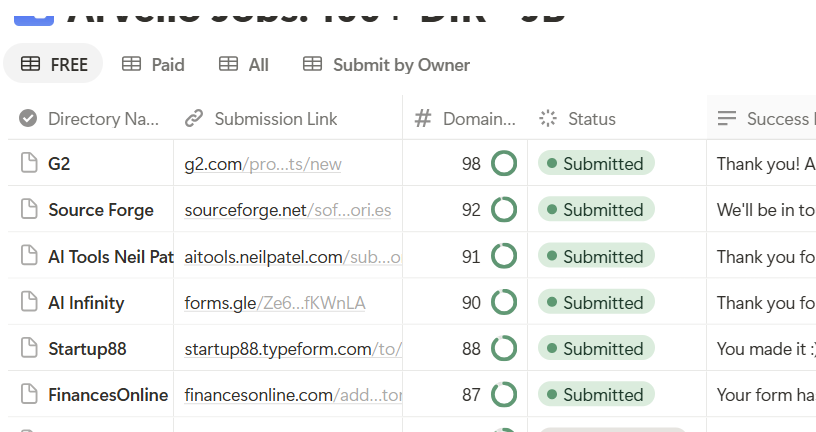816x432 pixels.
Task: Click the progress ring next to 88
Action: click(504, 348)
